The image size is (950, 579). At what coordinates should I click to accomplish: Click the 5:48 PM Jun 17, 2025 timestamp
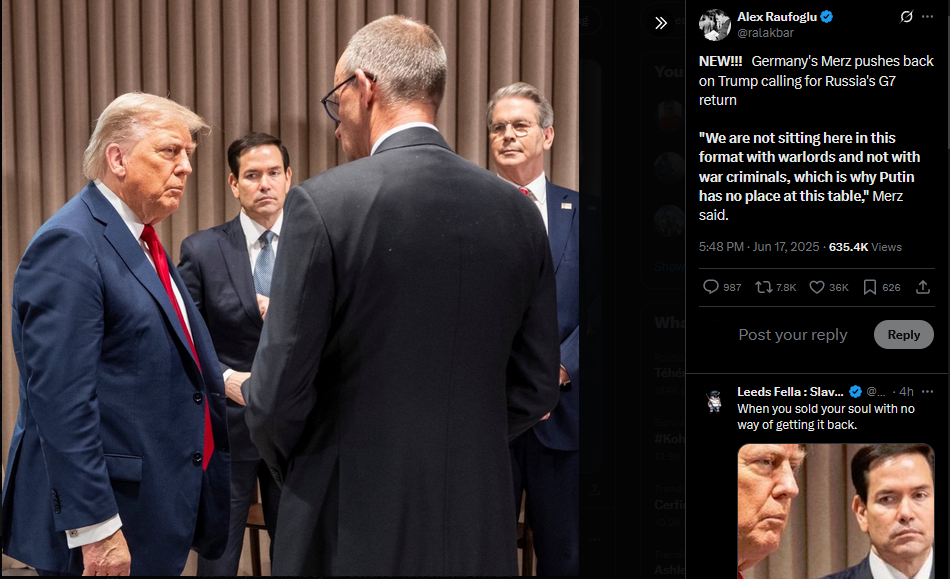point(759,247)
